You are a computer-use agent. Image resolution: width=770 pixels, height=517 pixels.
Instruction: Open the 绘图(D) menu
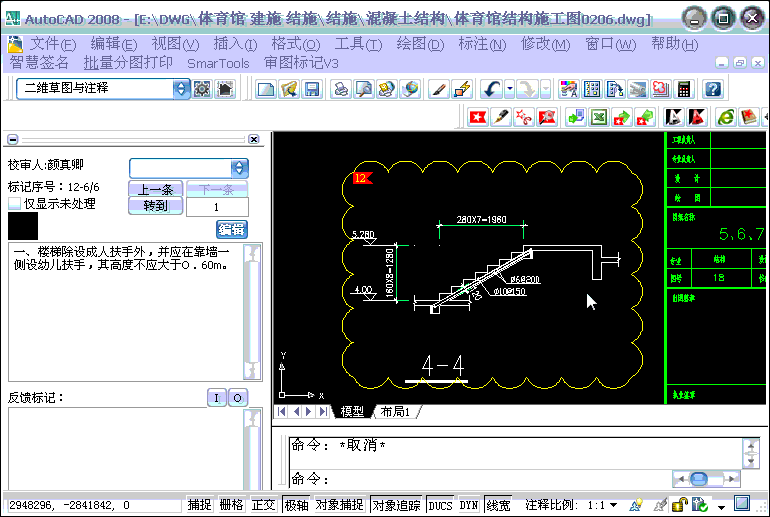420,44
